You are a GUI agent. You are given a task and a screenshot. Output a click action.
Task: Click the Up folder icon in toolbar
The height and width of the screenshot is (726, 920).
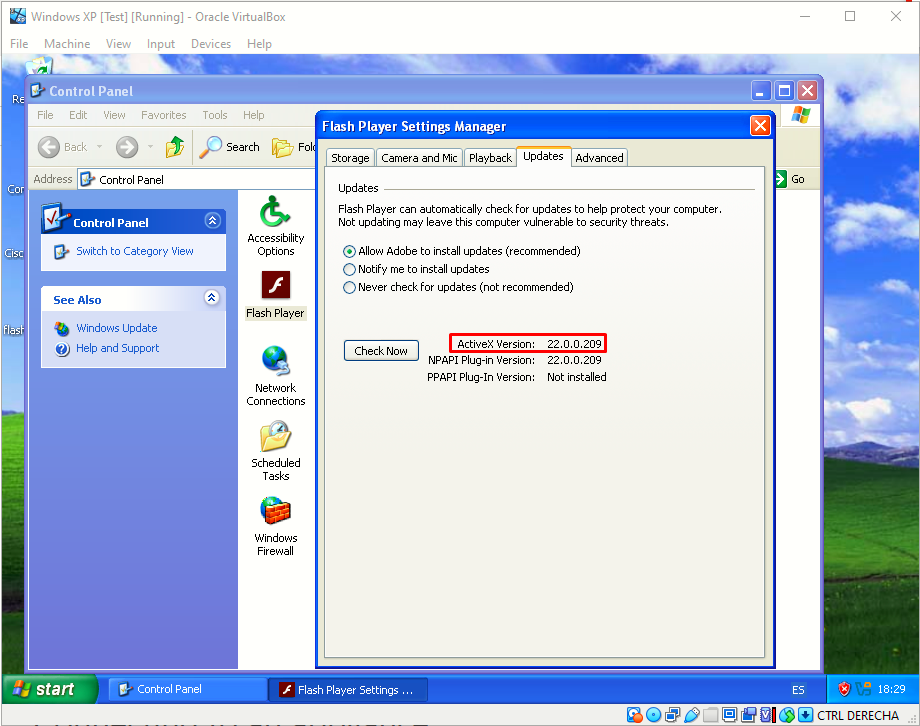[x=175, y=147]
